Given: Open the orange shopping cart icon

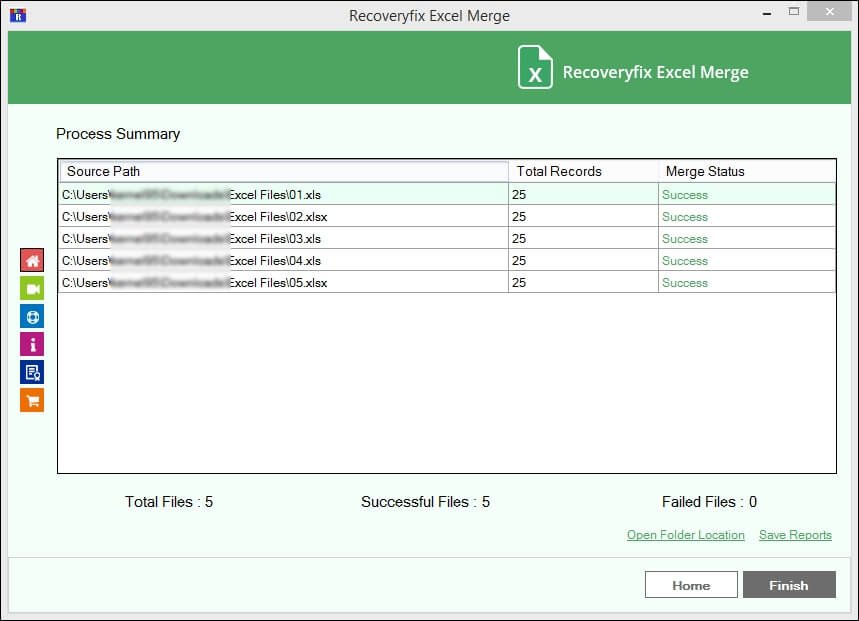Looking at the screenshot, I should pos(32,400).
